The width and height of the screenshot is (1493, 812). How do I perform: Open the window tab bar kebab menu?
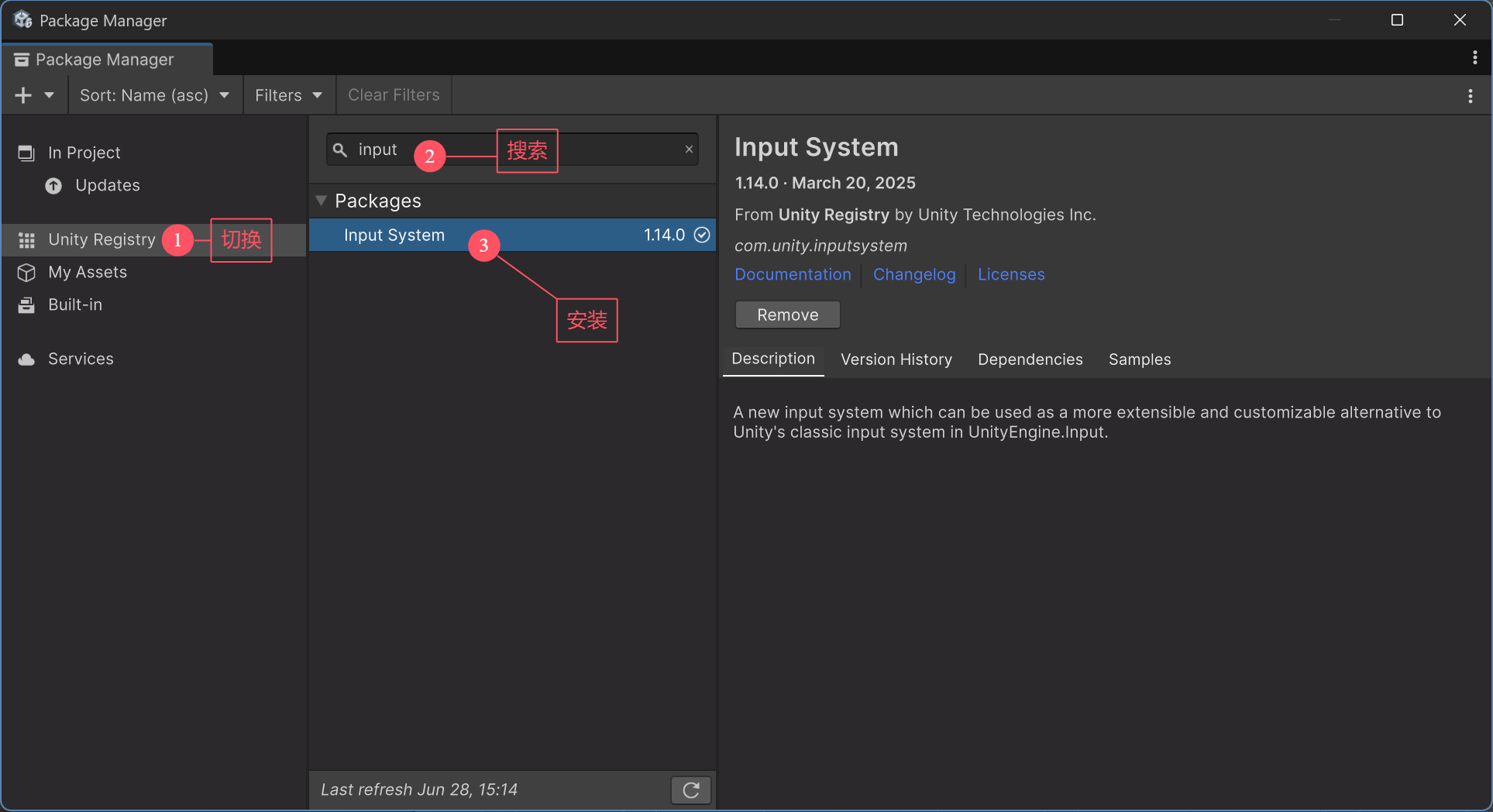point(1474,57)
